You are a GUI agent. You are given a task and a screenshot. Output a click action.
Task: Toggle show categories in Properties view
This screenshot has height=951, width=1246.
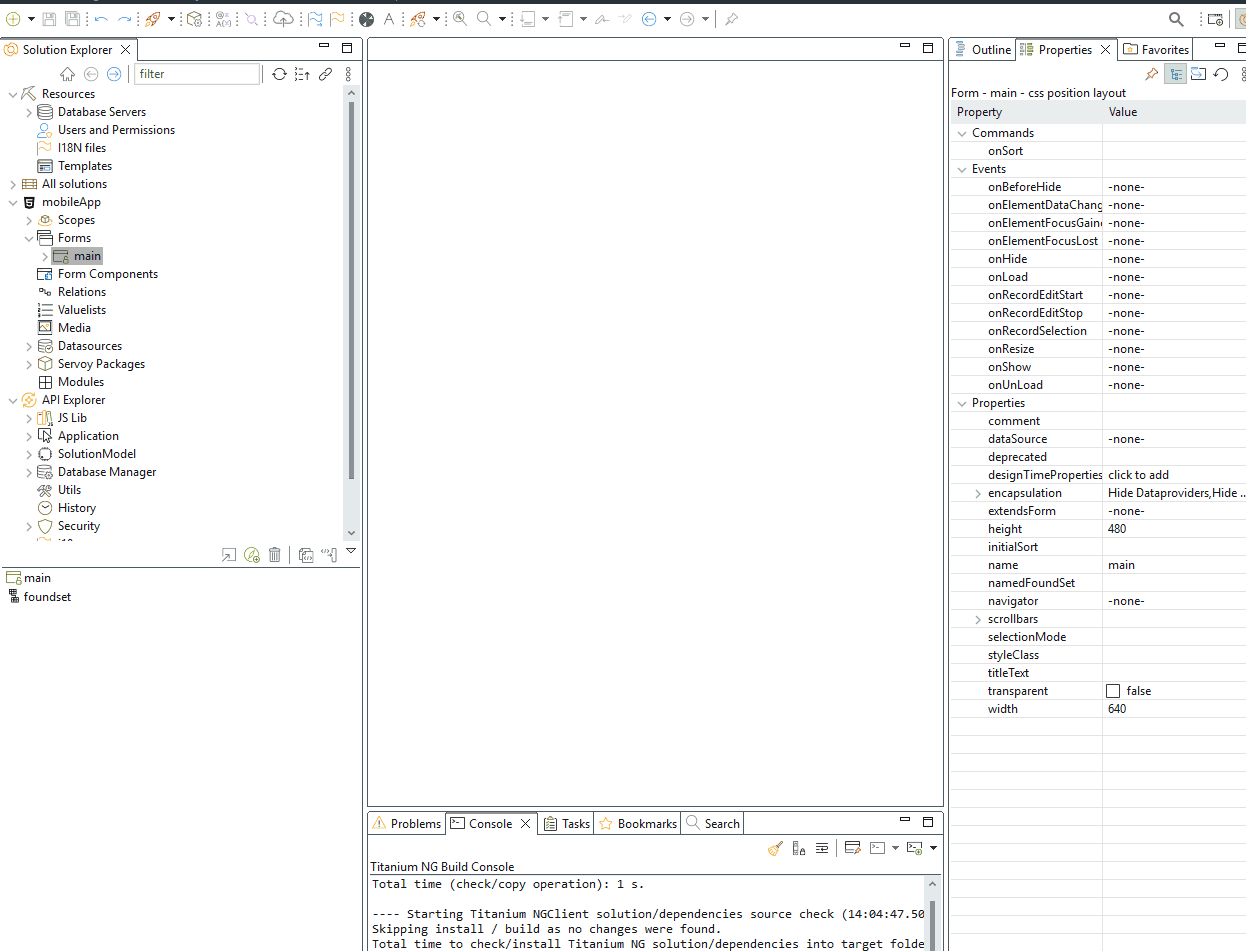[1176, 74]
